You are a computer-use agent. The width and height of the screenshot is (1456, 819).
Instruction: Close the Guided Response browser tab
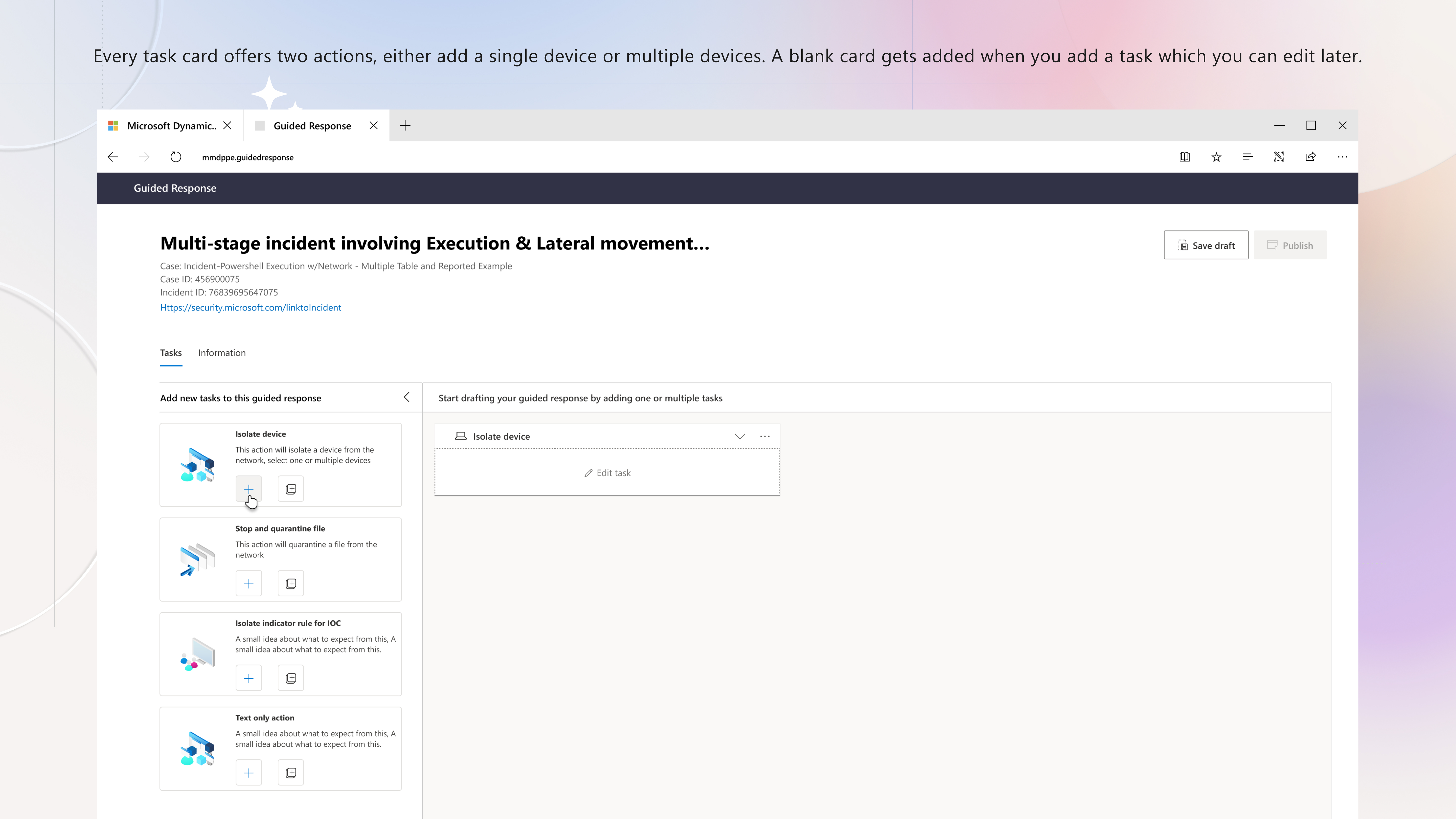tap(374, 125)
